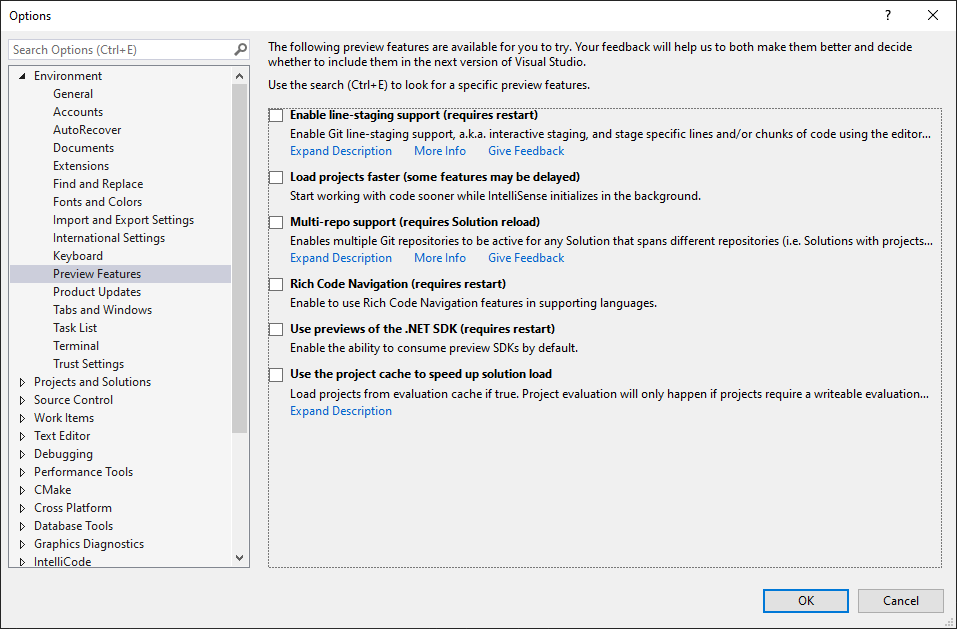Open Product Updates settings
The width and height of the screenshot is (957, 629).
point(96,292)
